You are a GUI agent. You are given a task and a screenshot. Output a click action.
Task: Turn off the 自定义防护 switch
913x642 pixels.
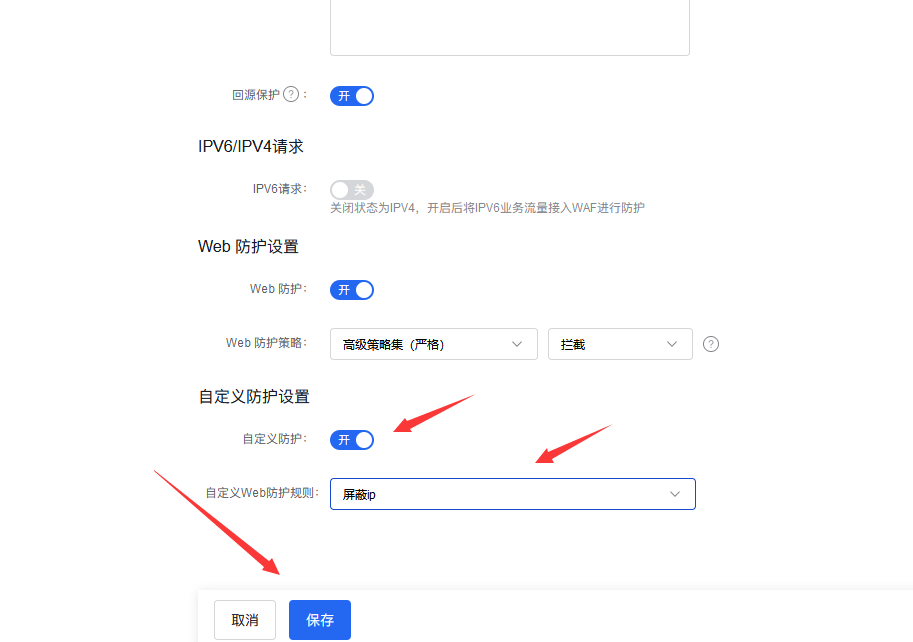pyautogui.click(x=352, y=440)
